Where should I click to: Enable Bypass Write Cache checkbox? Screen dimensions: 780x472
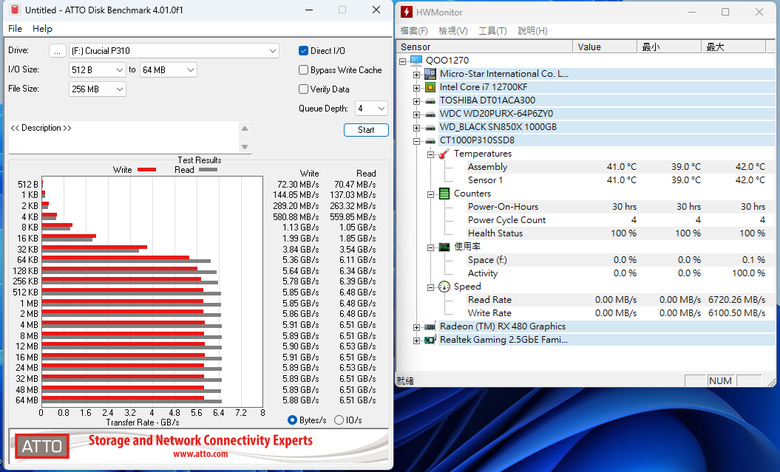[x=303, y=70]
